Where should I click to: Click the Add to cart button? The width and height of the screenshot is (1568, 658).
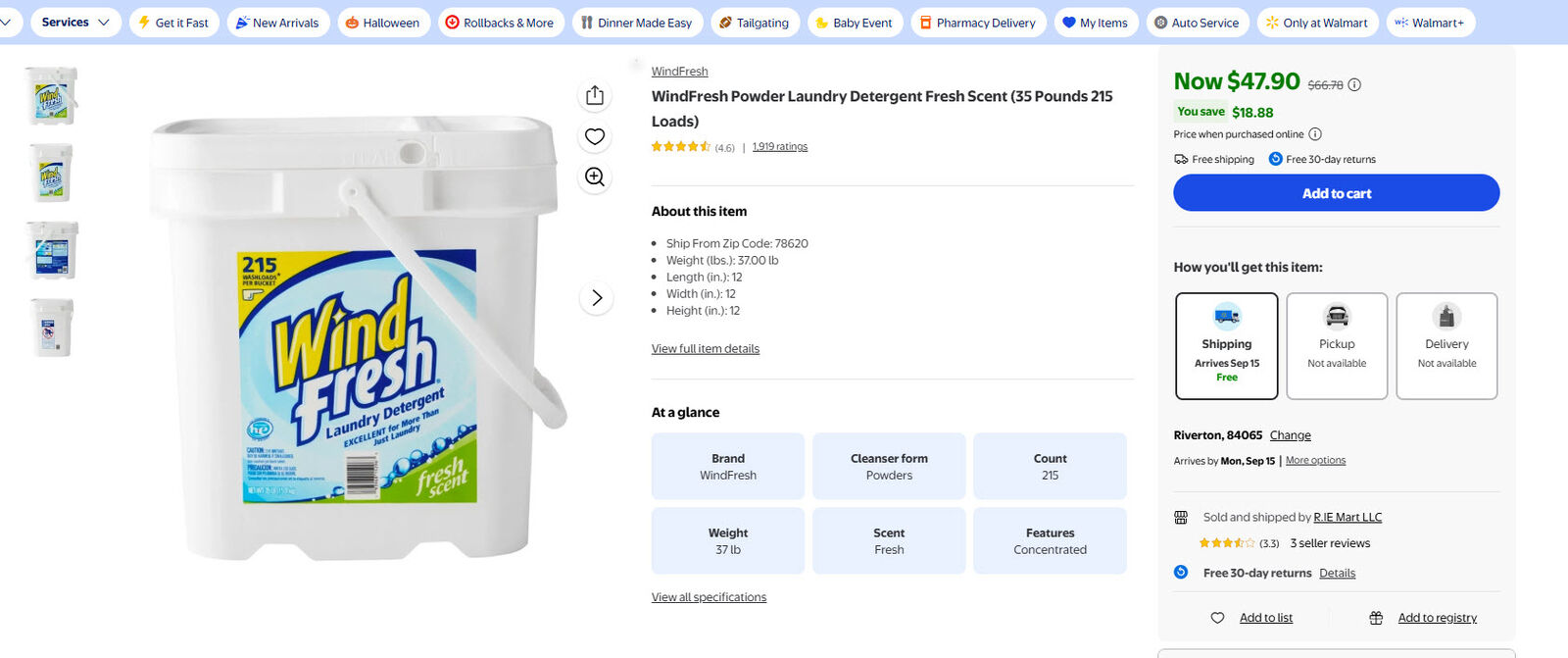(x=1336, y=193)
